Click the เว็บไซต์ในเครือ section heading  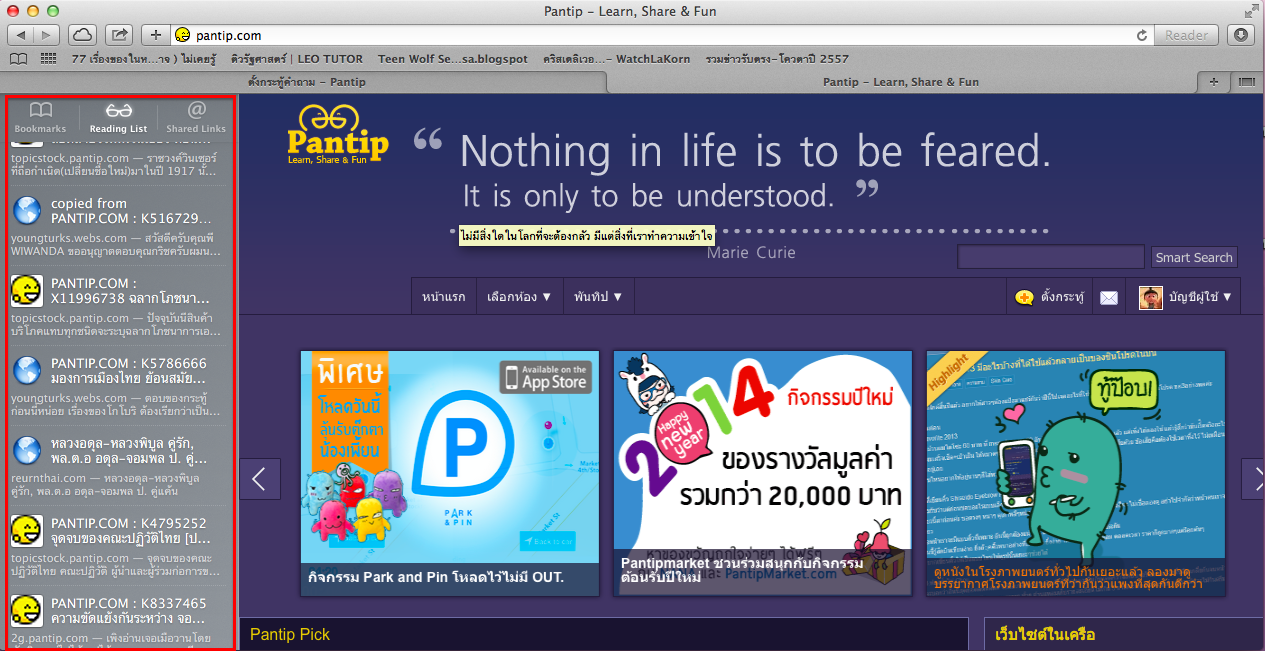click(x=1045, y=634)
